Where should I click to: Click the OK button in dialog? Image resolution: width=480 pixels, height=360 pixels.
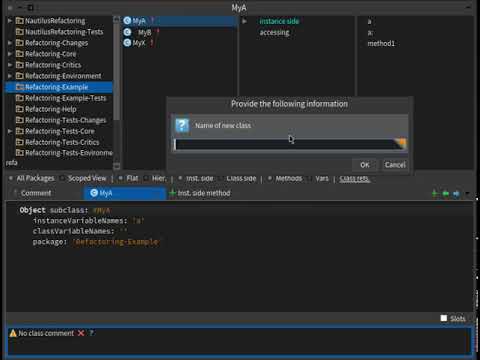tap(365, 165)
